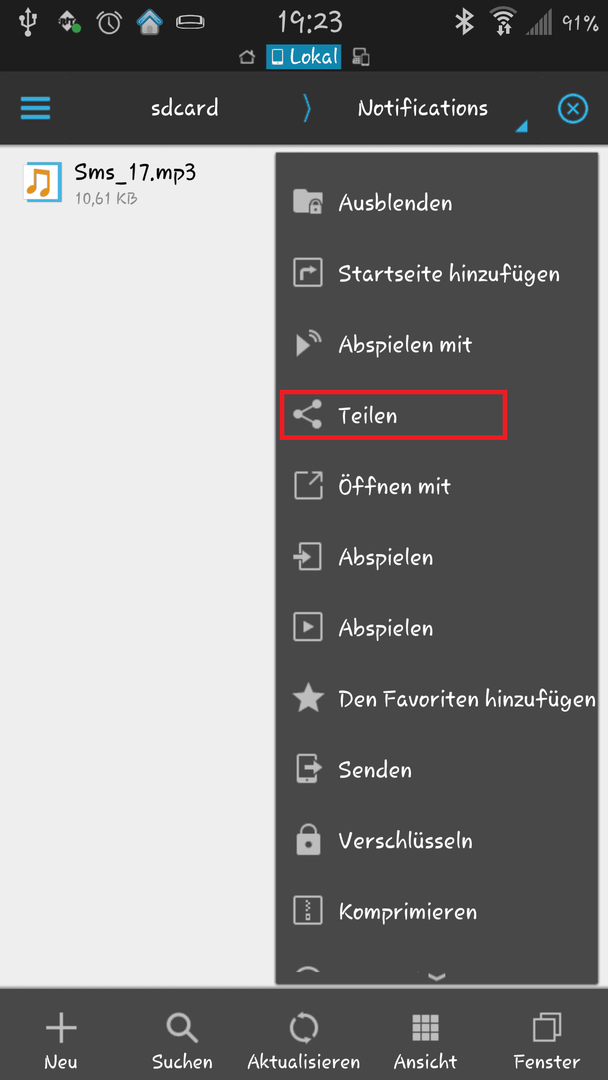Choose Startseite hinzufügen menu entry

coord(436,274)
